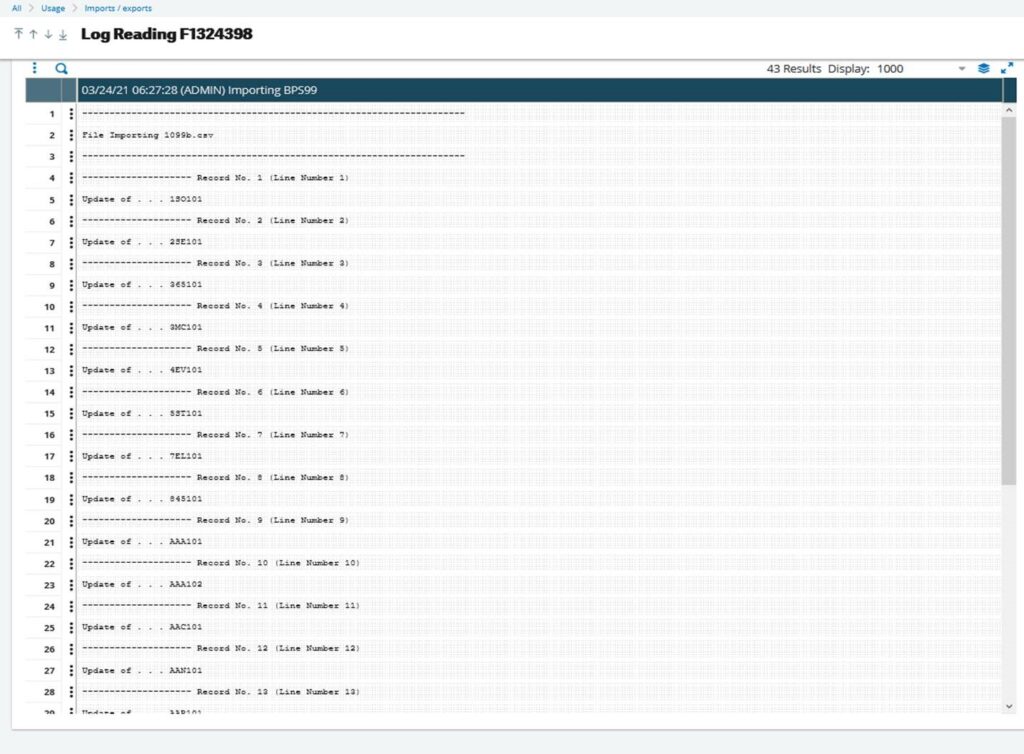
Task: Open the row options menu on line 1
Action: coord(68,112)
